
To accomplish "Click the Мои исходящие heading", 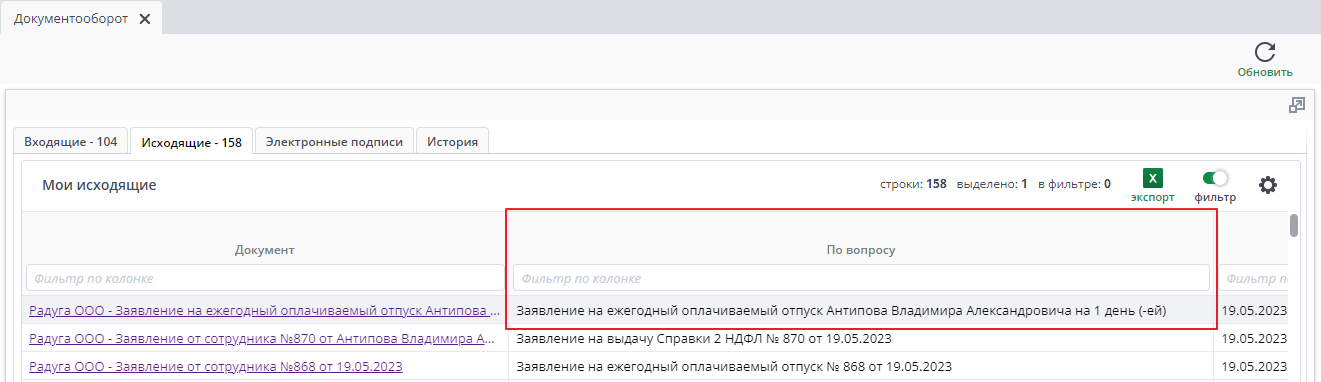I will (x=99, y=185).
